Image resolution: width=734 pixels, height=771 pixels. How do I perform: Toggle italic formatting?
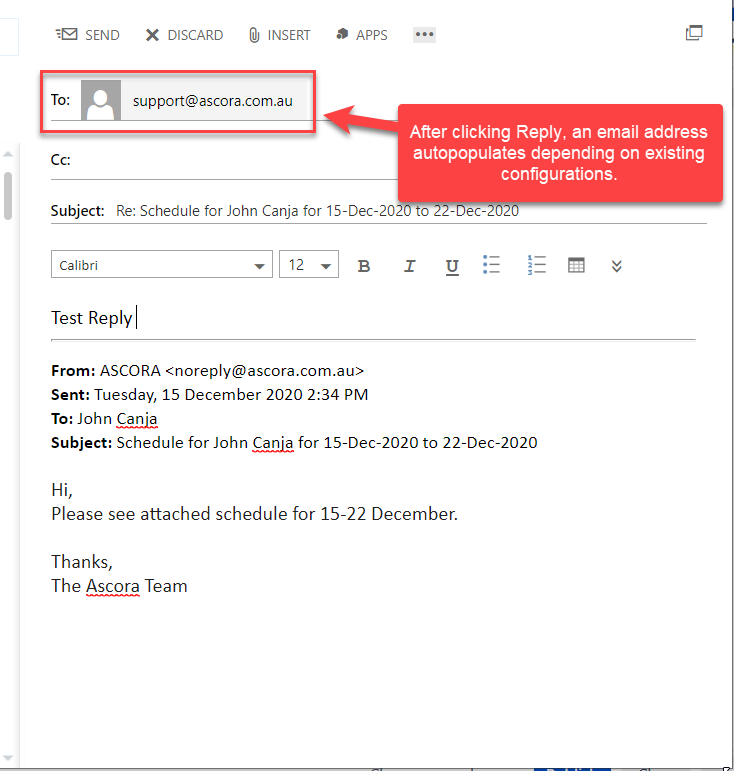[x=409, y=266]
